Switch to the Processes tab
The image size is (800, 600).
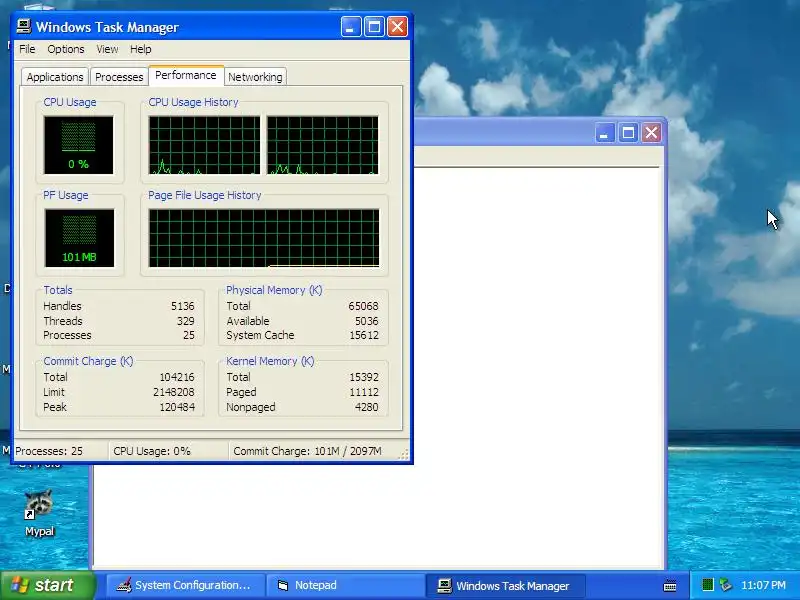(x=119, y=77)
